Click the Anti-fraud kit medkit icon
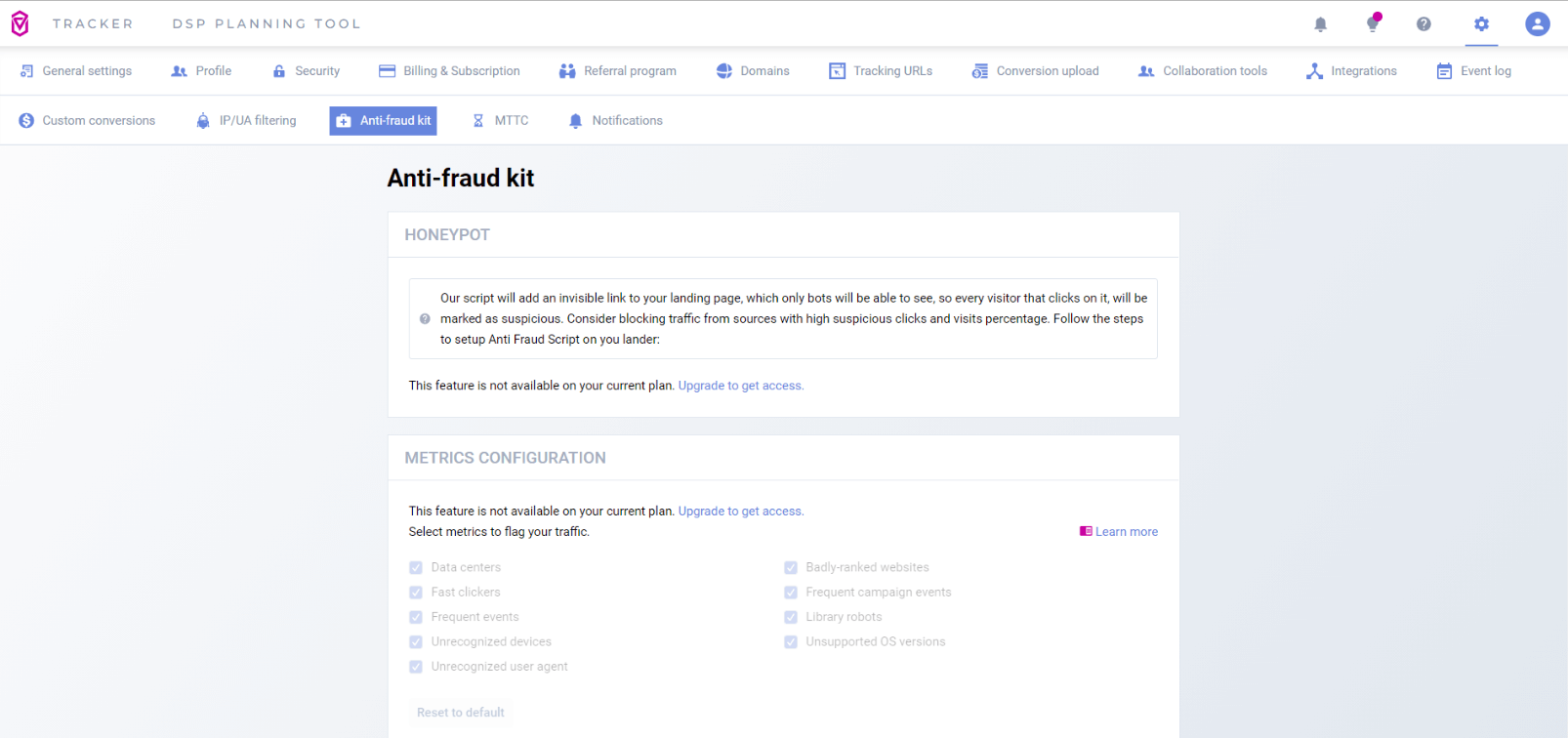The width and height of the screenshot is (1568, 738). pos(344,121)
